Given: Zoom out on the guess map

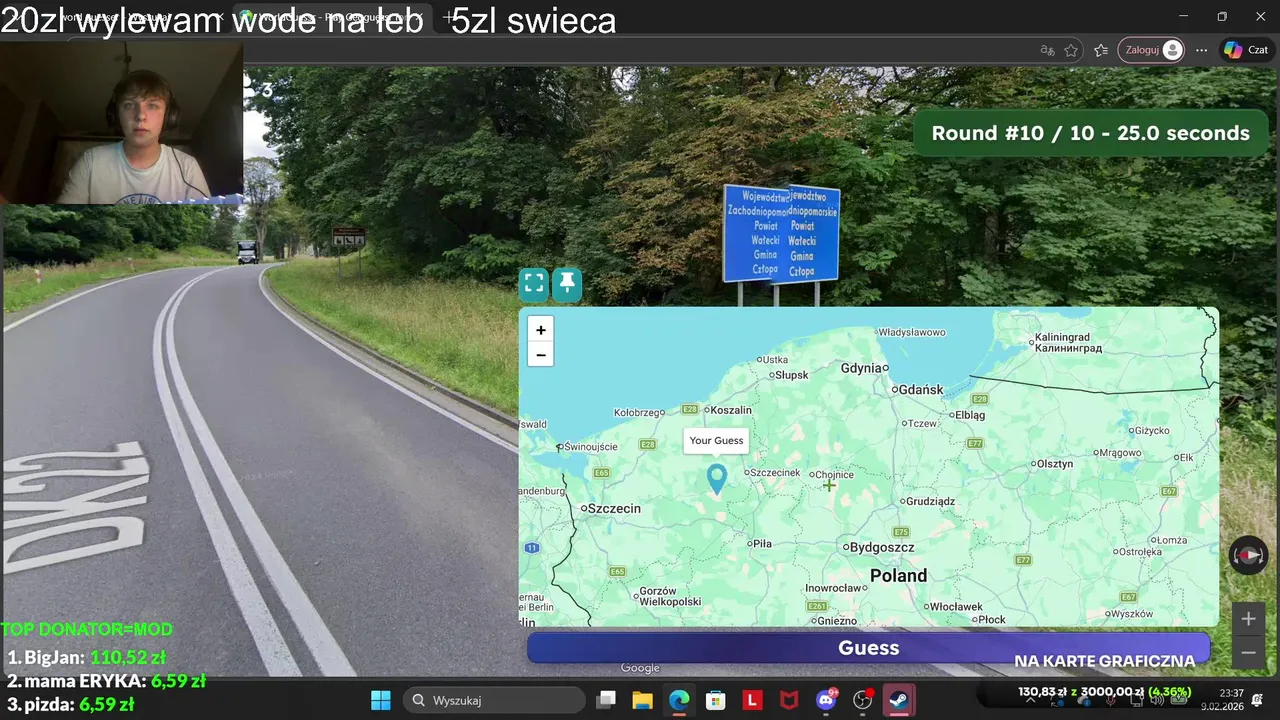Looking at the screenshot, I should [541, 355].
